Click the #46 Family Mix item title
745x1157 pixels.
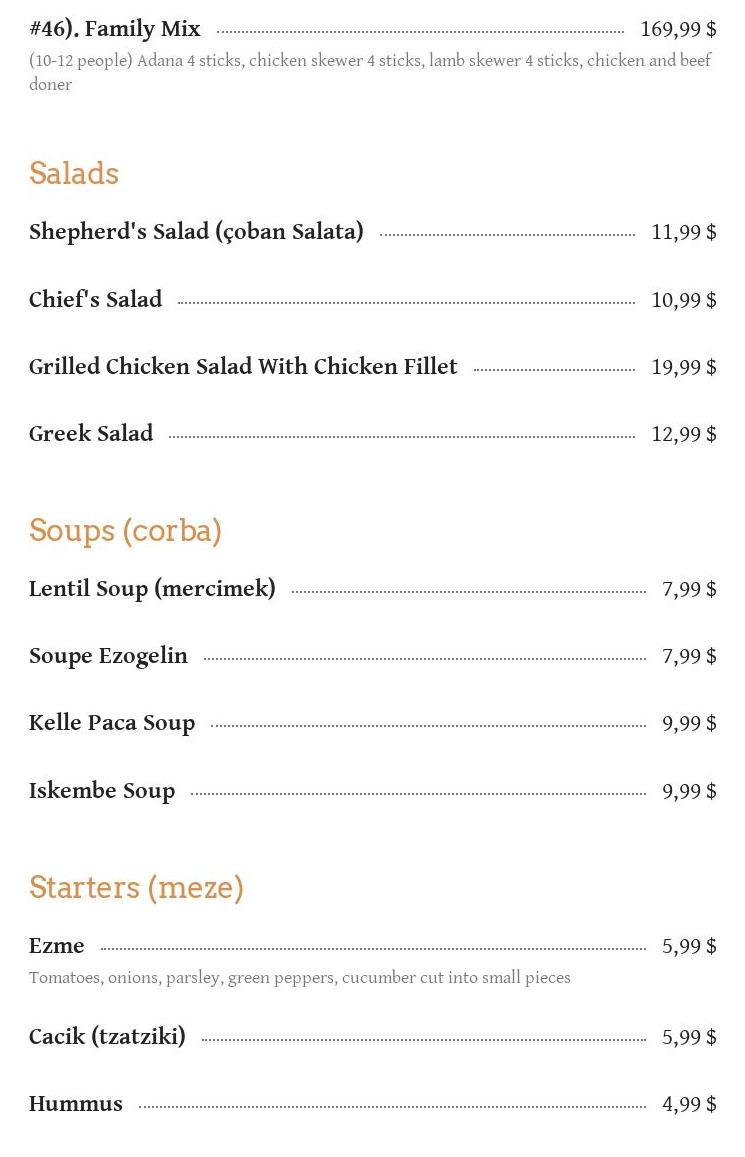[x=115, y=29]
